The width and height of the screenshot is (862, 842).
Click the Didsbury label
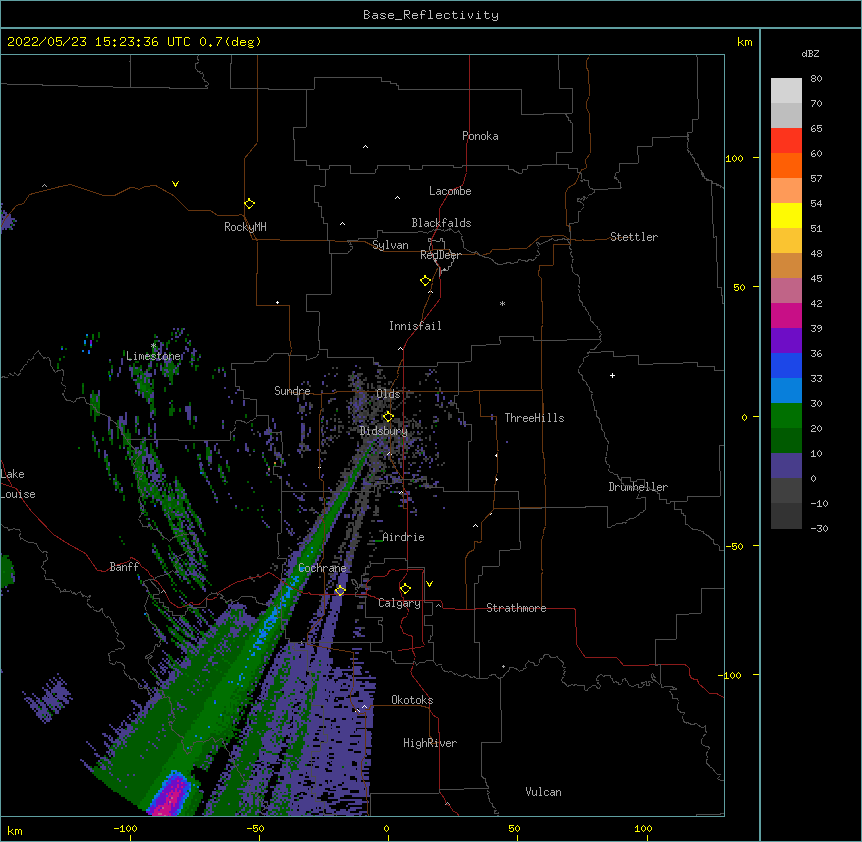[x=384, y=431]
